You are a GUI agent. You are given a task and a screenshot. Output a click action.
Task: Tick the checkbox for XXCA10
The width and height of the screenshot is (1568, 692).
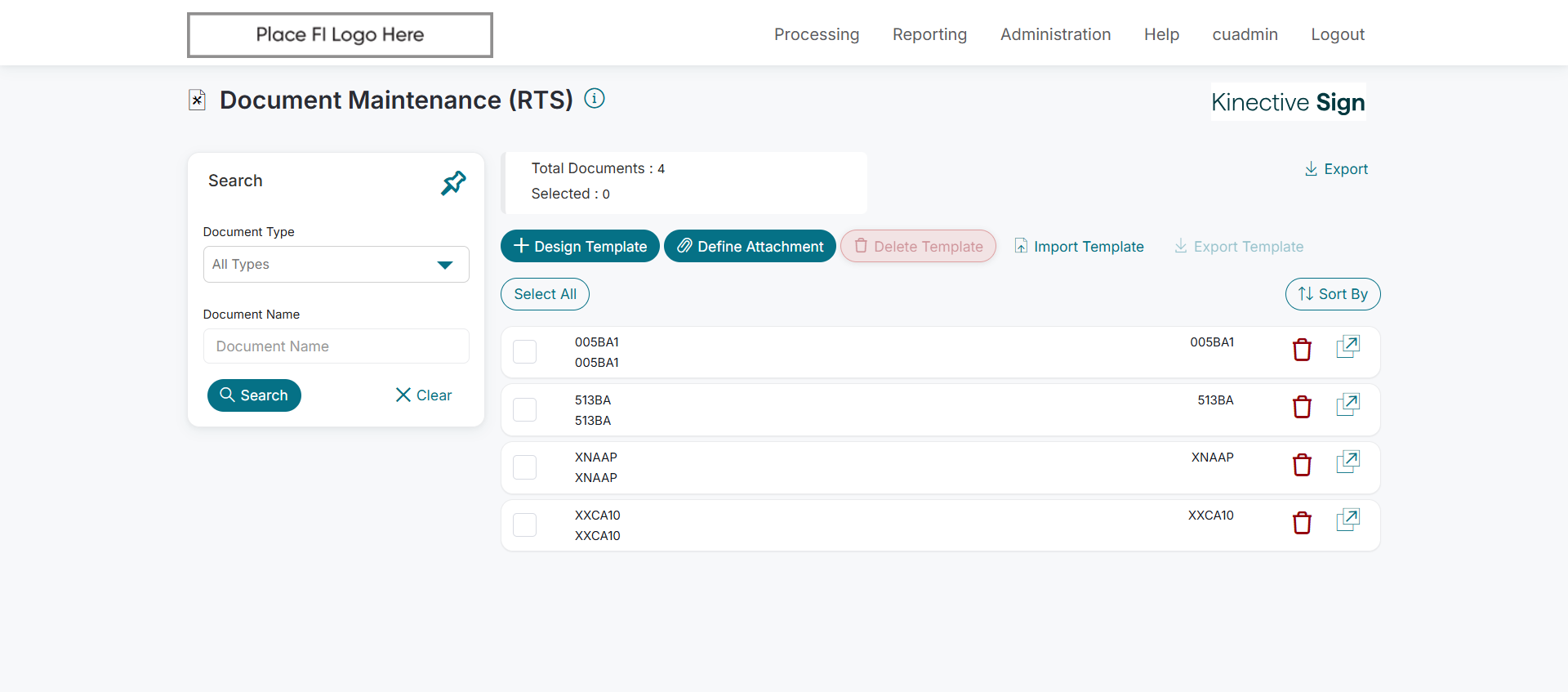524,525
